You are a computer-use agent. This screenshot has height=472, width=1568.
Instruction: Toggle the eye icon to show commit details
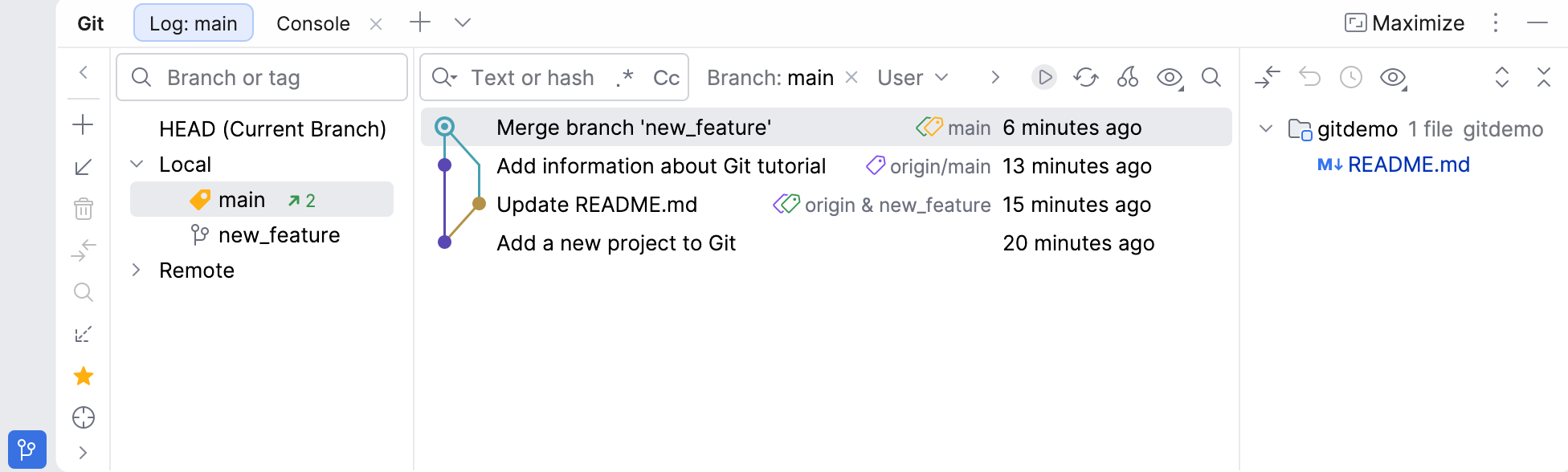coord(1167,77)
